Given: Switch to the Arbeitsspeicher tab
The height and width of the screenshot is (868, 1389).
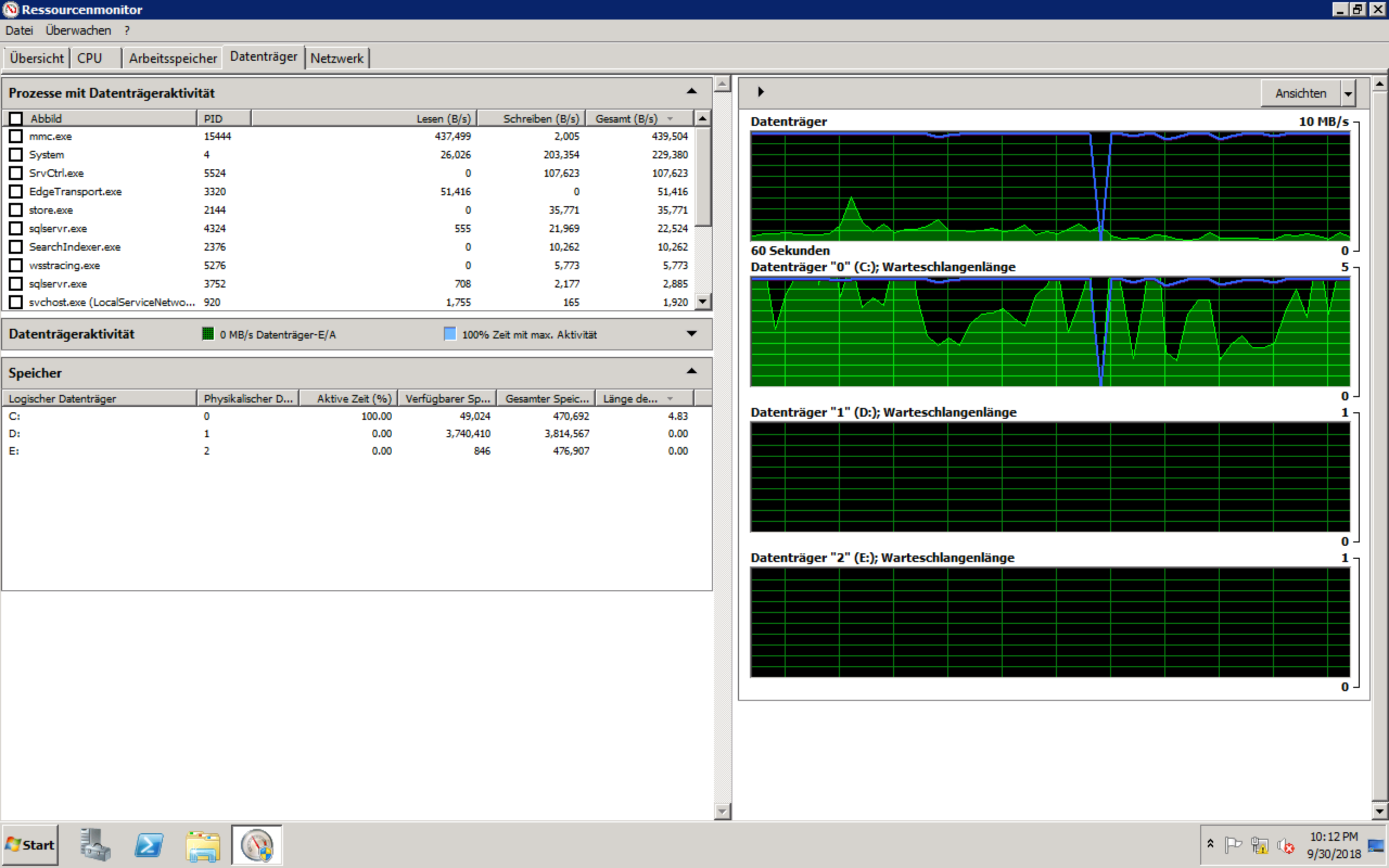Looking at the screenshot, I should click(172, 58).
